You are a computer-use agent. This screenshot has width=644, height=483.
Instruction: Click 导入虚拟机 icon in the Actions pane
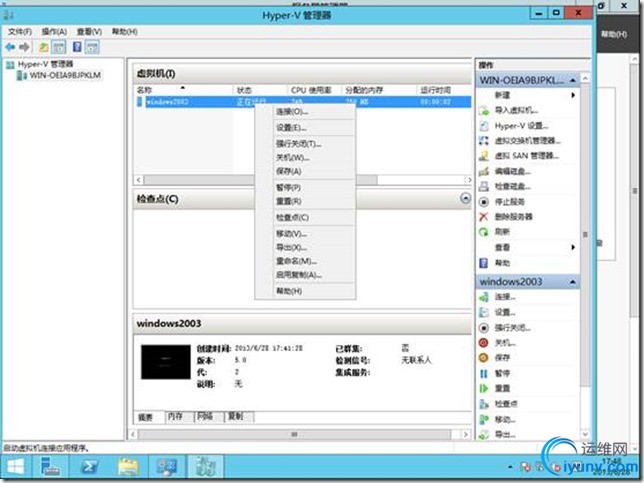[484, 110]
